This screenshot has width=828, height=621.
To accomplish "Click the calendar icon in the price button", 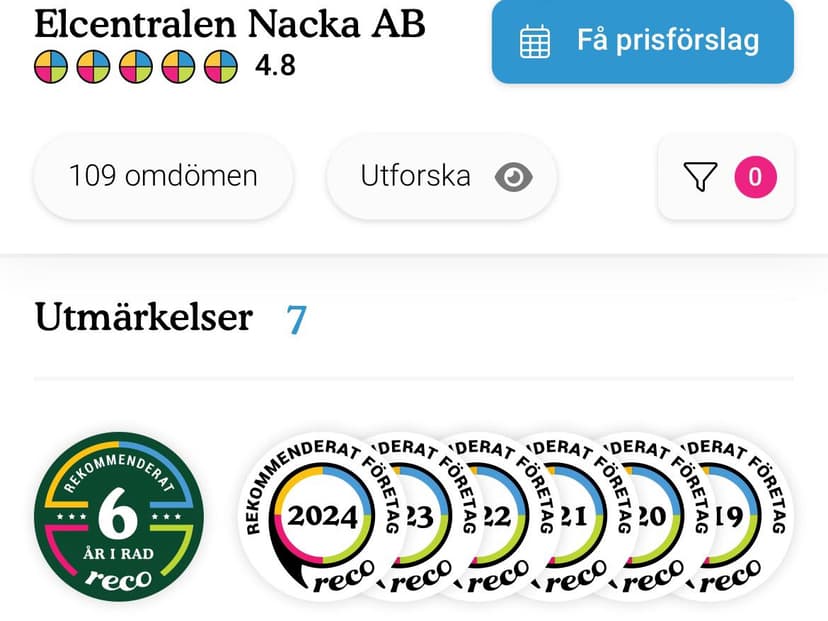I will 534,42.
